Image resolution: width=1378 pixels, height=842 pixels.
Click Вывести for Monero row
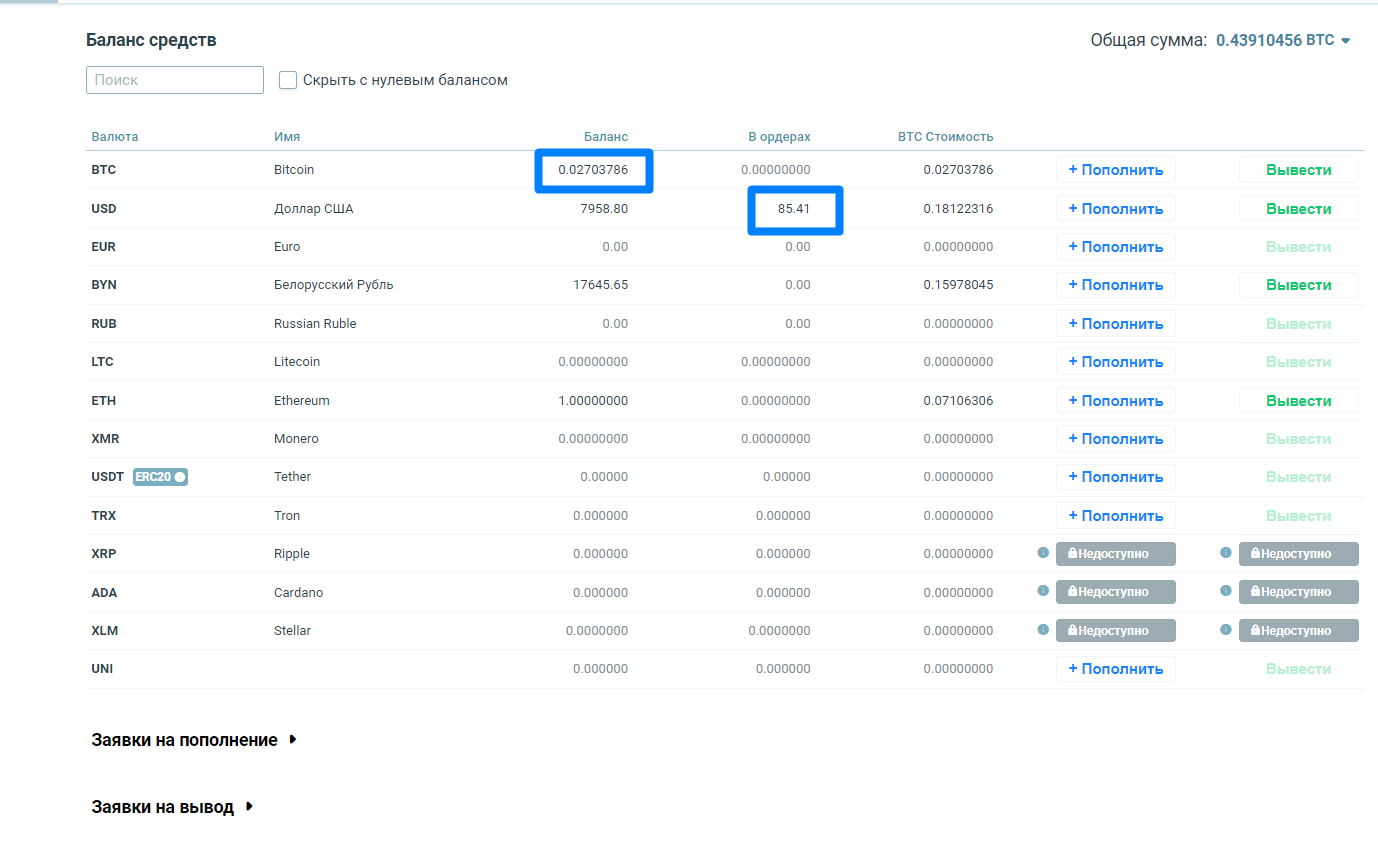pyautogui.click(x=1299, y=439)
